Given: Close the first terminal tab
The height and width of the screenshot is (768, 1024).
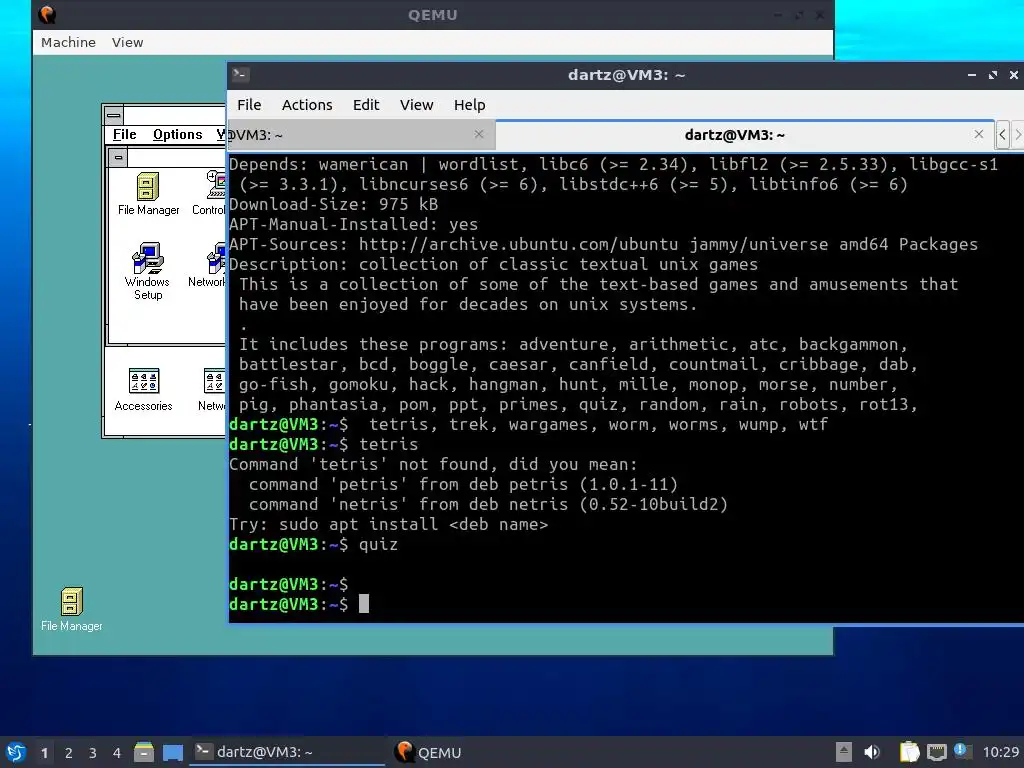Looking at the screenshot, I should tap(479, 135).
